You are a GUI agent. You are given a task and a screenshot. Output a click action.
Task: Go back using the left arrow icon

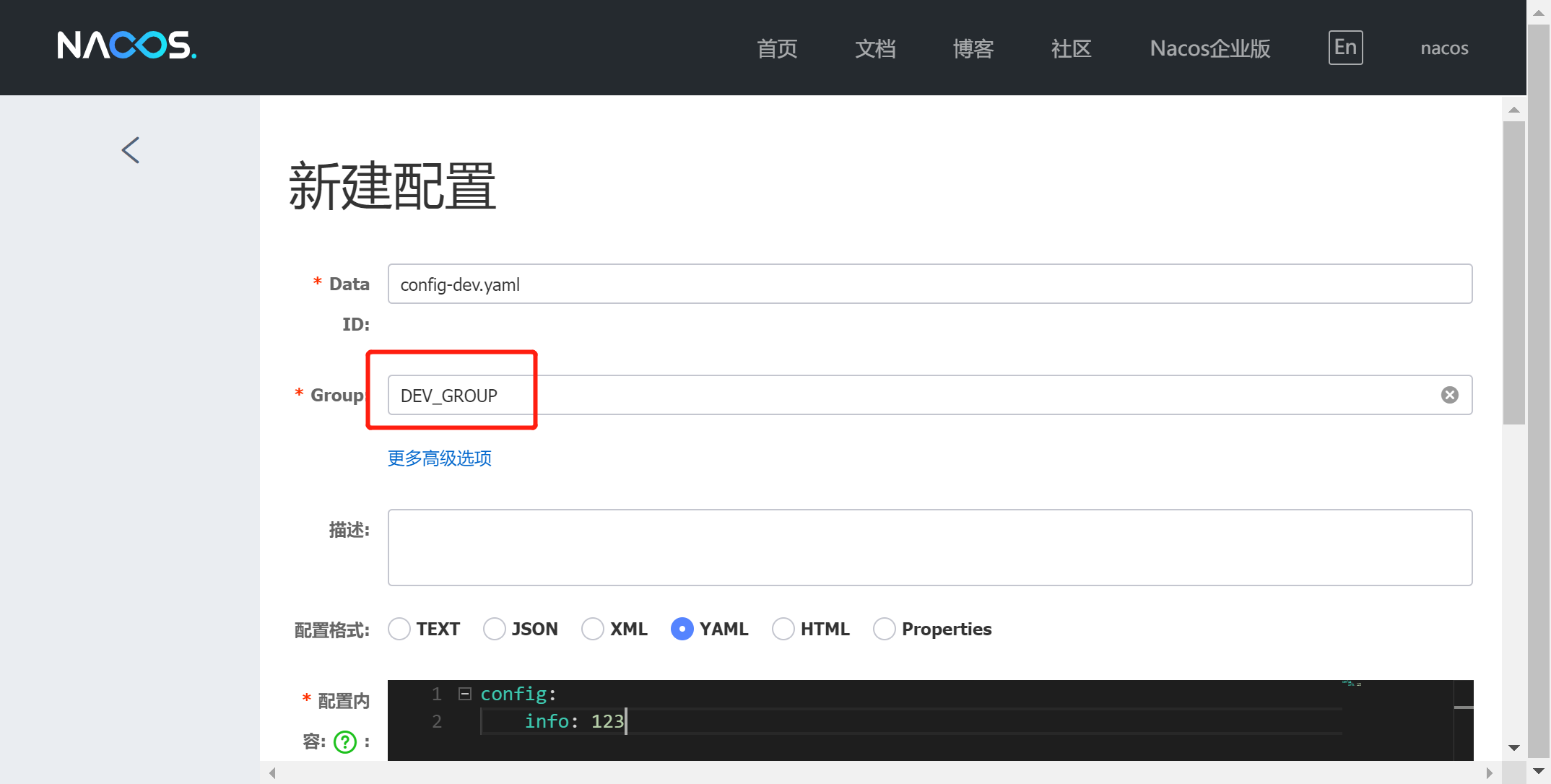coord(131,150)
